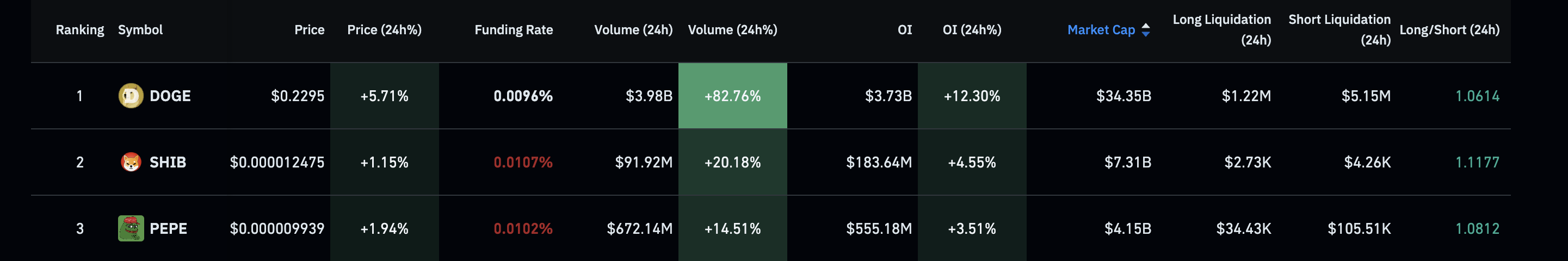Sort by Short Liquidation (24h) header

[1338, 30]
